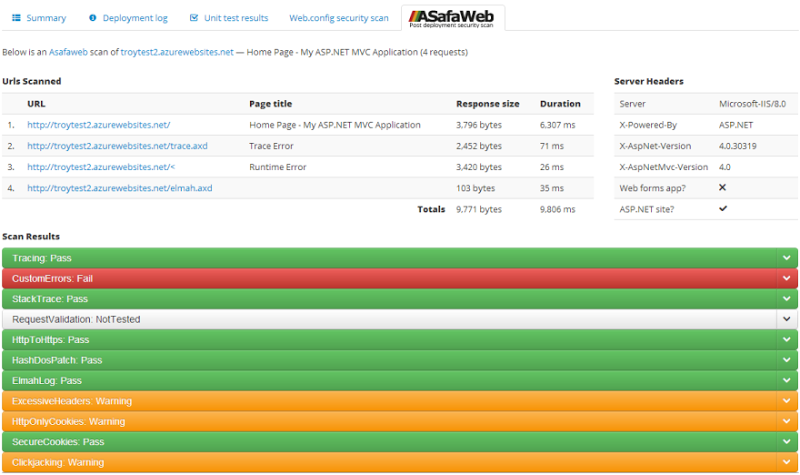Screen dimensions: 800x475
Task: Click the Response size column header
Action: [x=488, y=104]
